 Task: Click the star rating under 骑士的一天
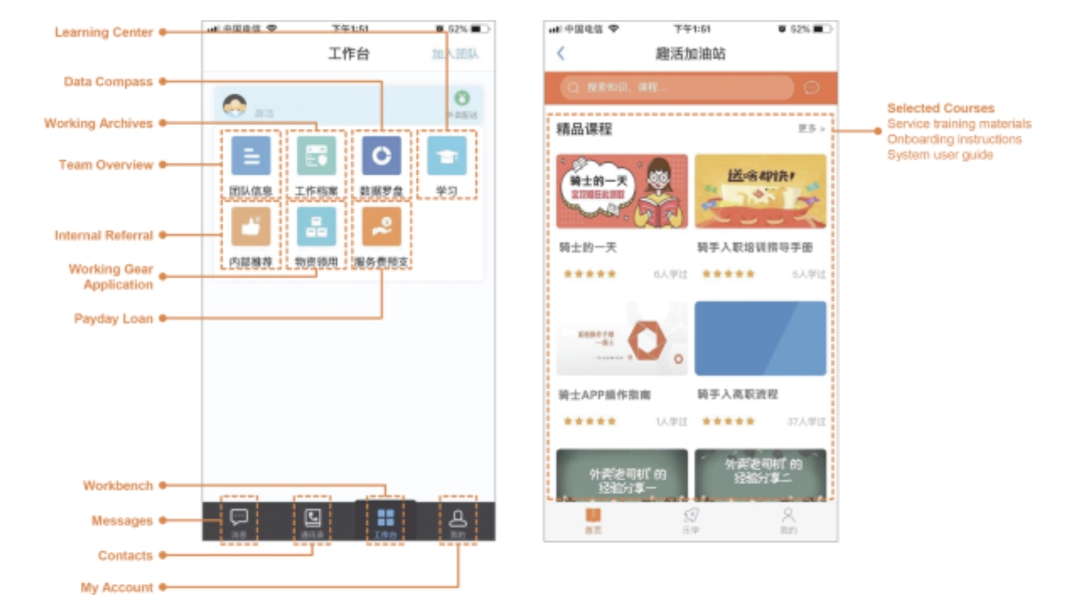590,274
